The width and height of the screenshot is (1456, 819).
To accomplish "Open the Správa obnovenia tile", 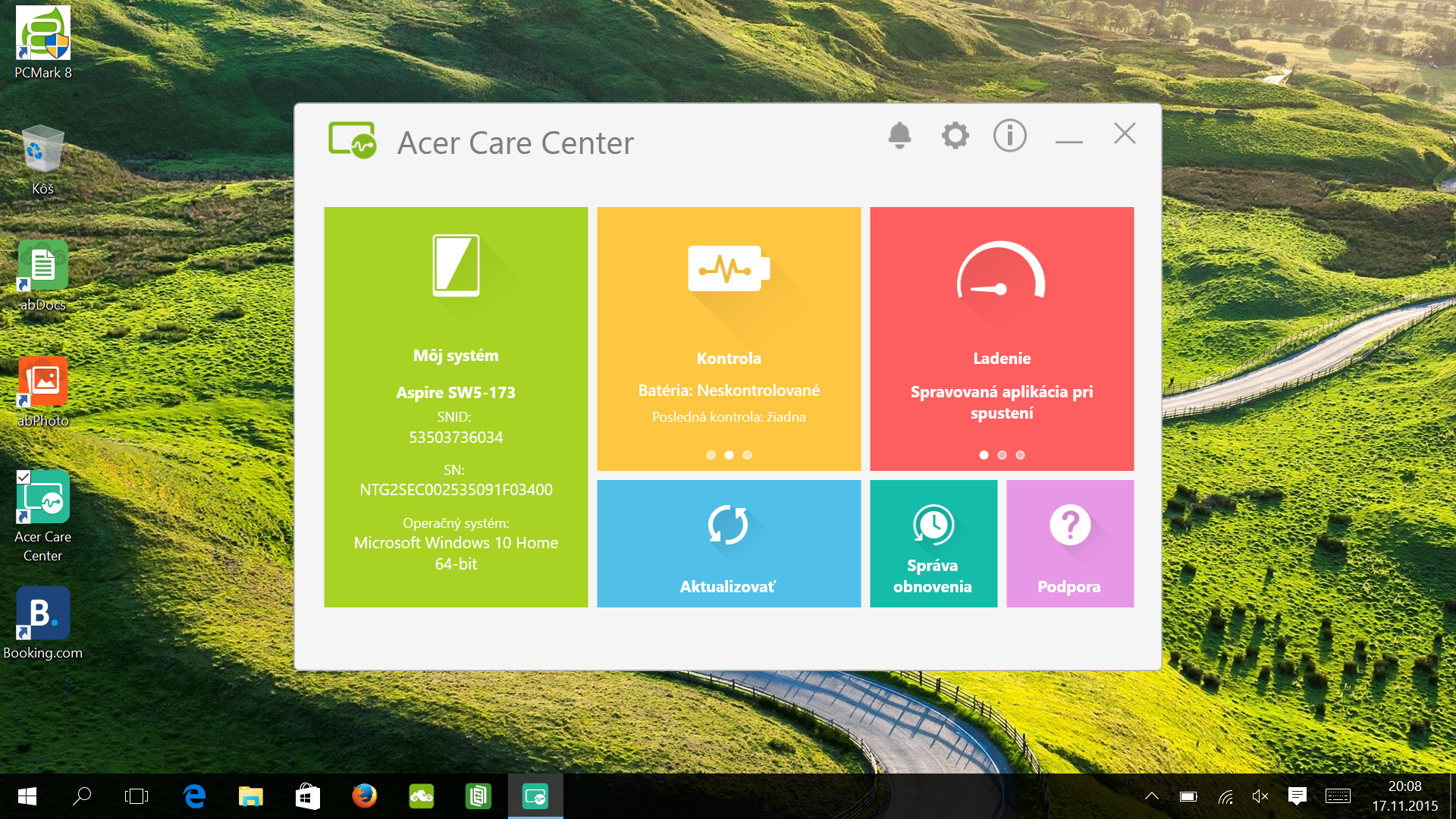I will tap(934, 543).
